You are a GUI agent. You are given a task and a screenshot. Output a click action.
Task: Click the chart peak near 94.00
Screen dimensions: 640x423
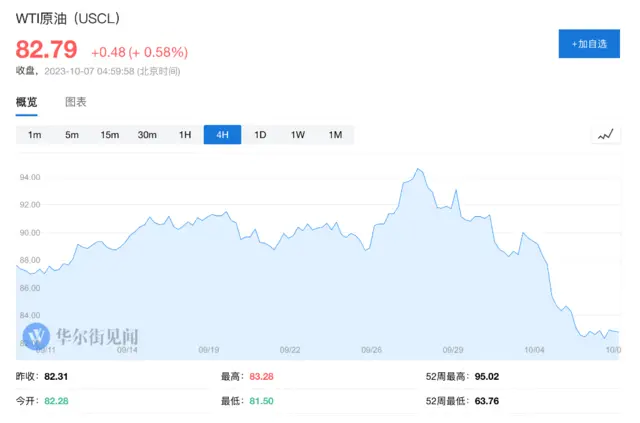tap(418, 170)
